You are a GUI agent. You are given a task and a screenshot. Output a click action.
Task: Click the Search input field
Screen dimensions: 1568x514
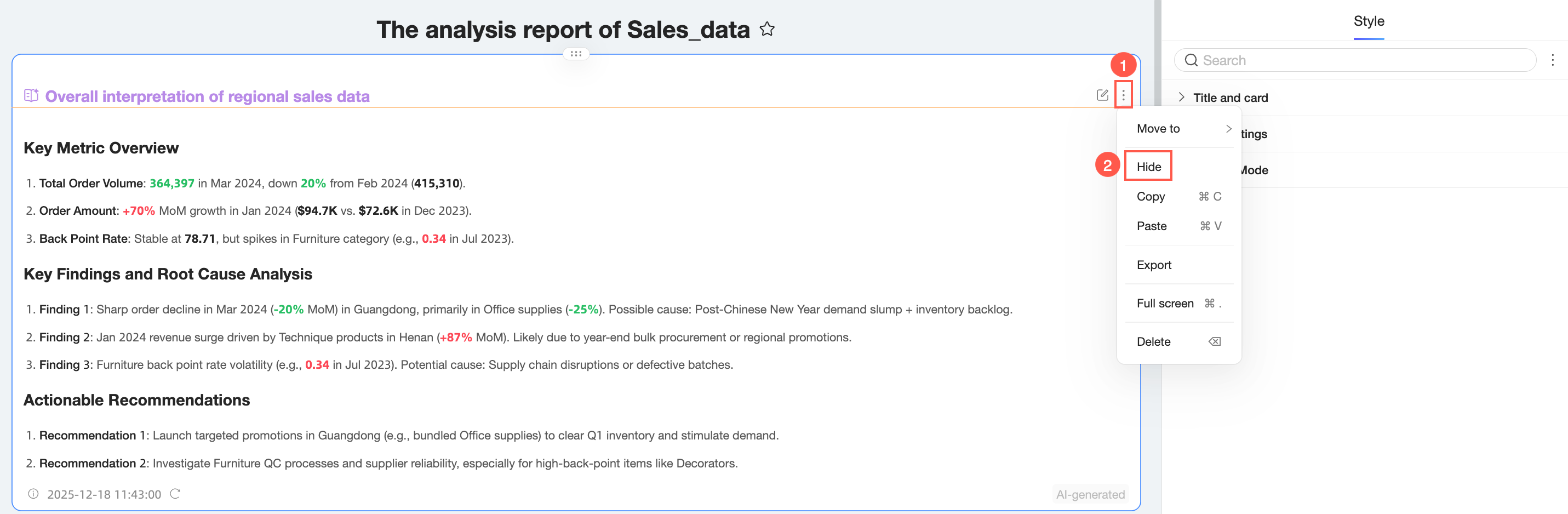pos(1364,60)
